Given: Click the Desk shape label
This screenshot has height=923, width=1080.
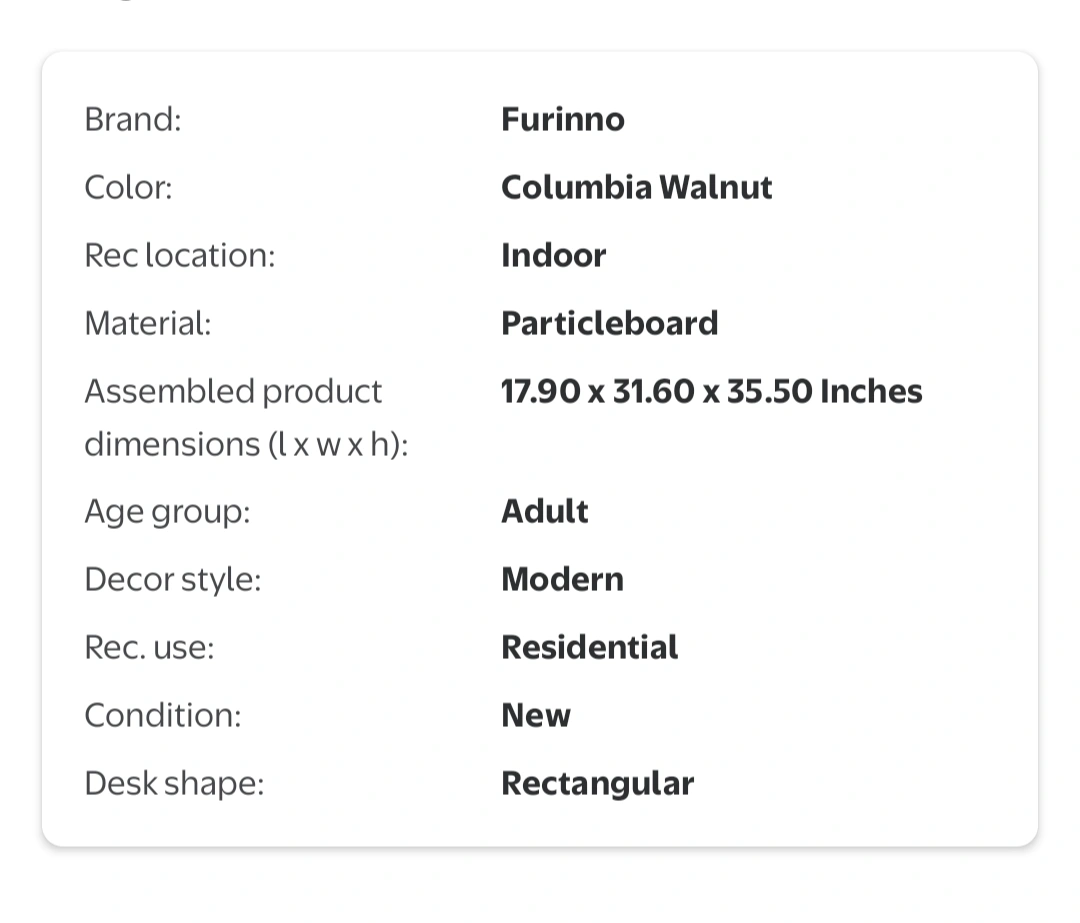Looking at the screenshot, I should (174, 783).
